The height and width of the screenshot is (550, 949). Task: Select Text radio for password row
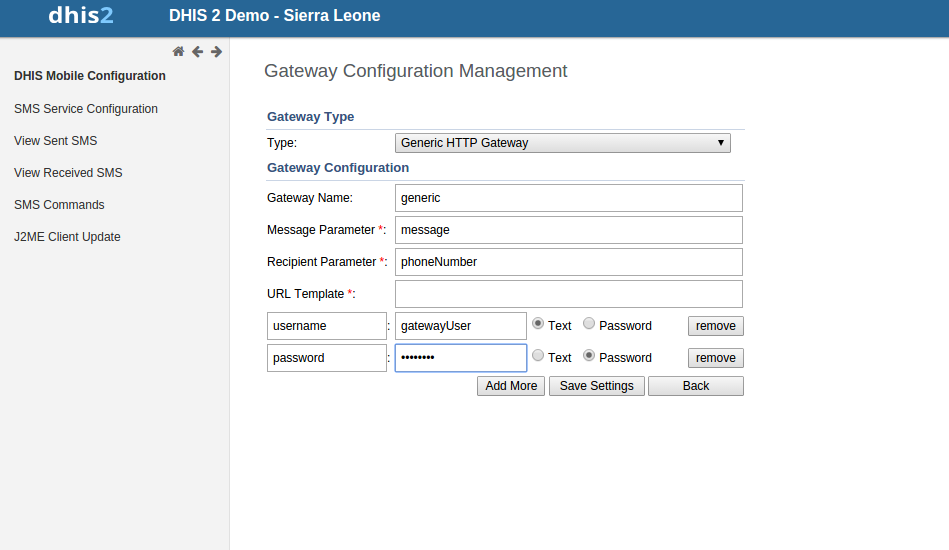click(x=538, y=356)
